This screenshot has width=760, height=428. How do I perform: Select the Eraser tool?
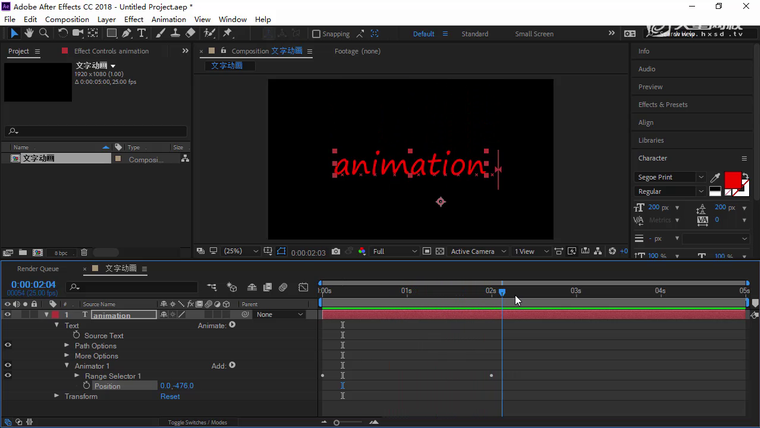tap(191, 33)
